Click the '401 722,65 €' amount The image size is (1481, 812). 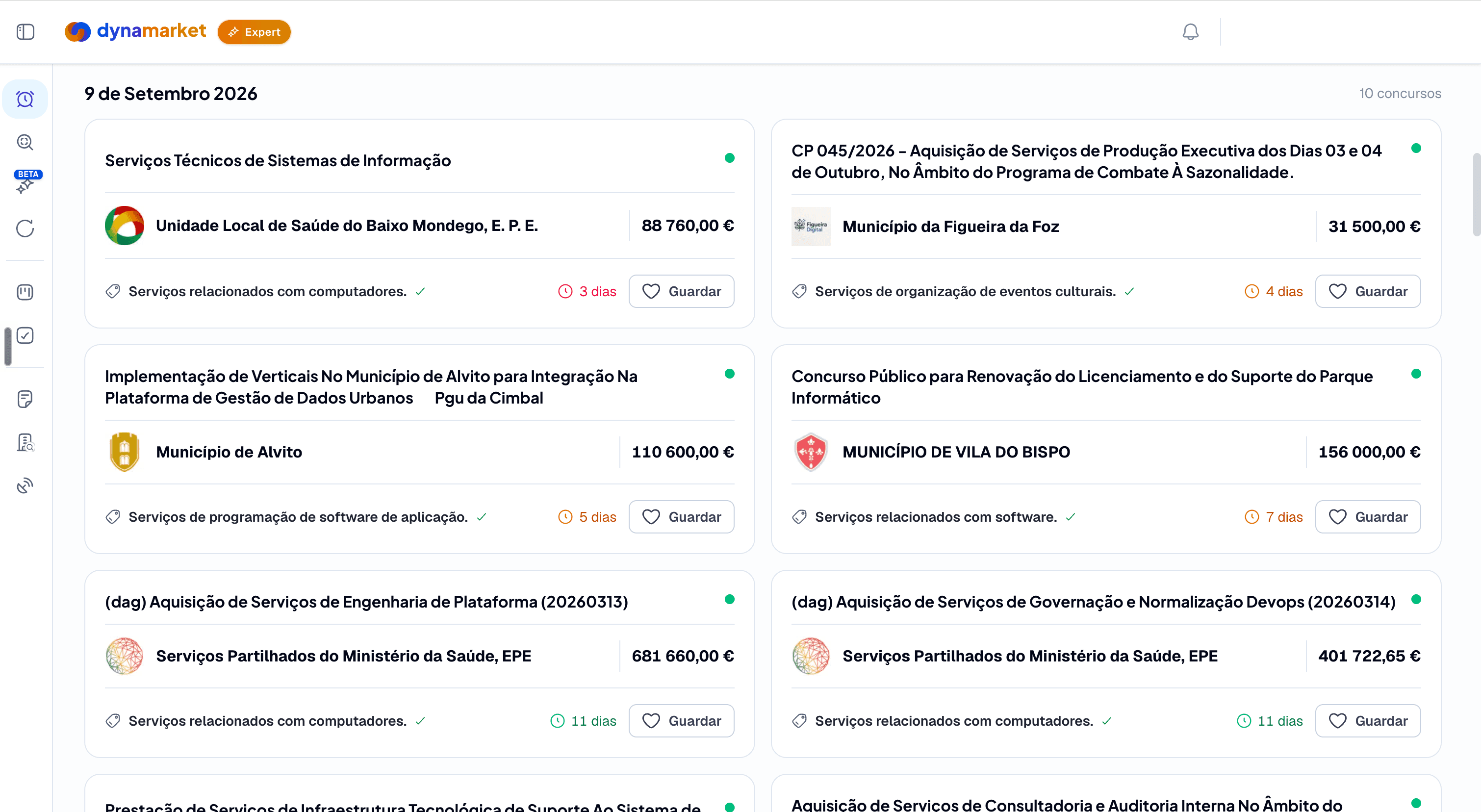coord(1369,656)
